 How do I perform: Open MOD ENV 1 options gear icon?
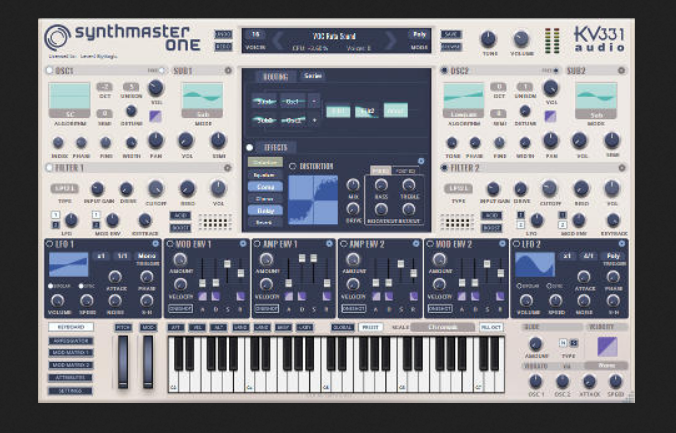243,244
